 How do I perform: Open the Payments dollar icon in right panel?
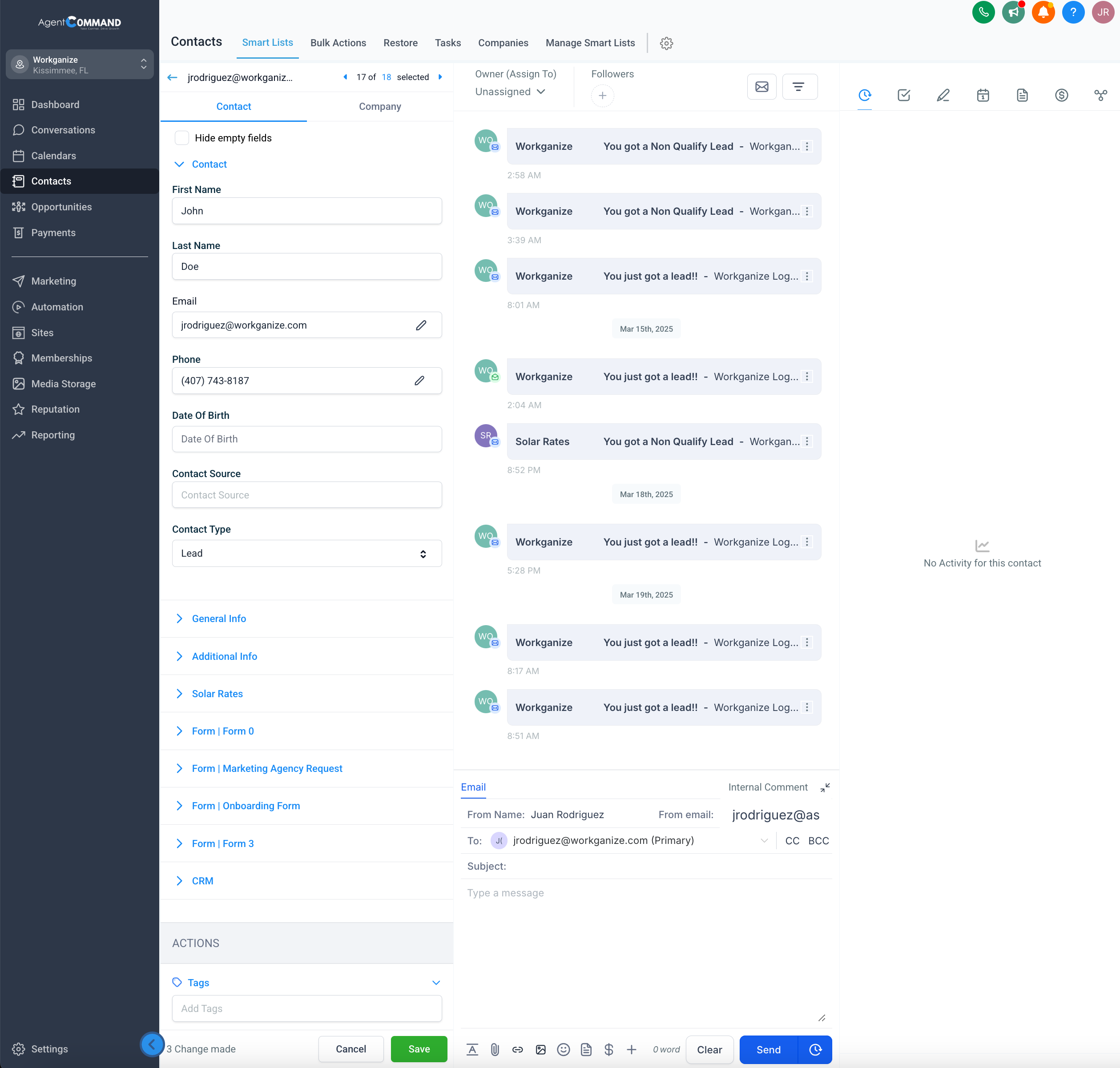(1061, 95)
